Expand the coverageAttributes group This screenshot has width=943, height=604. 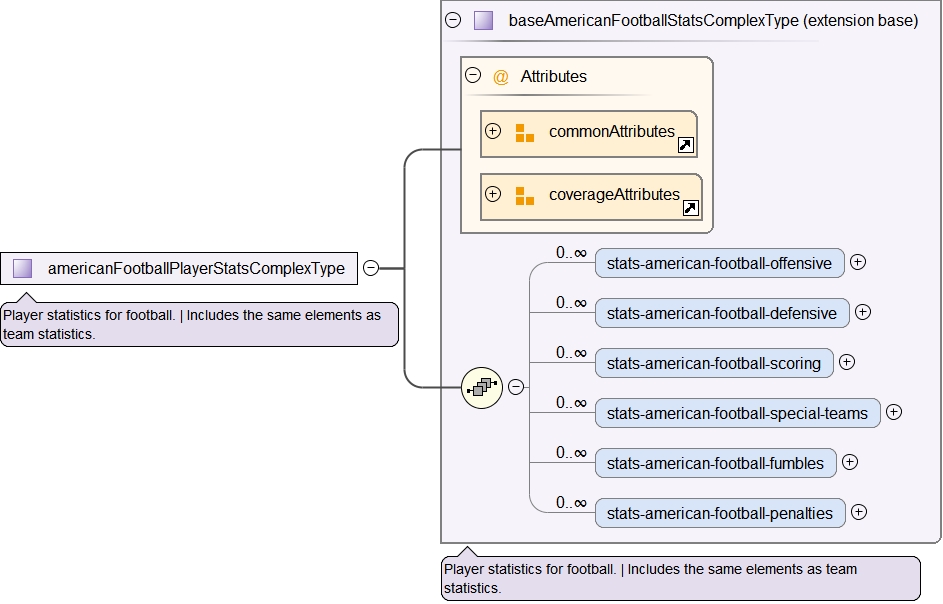tap(493, 195)
